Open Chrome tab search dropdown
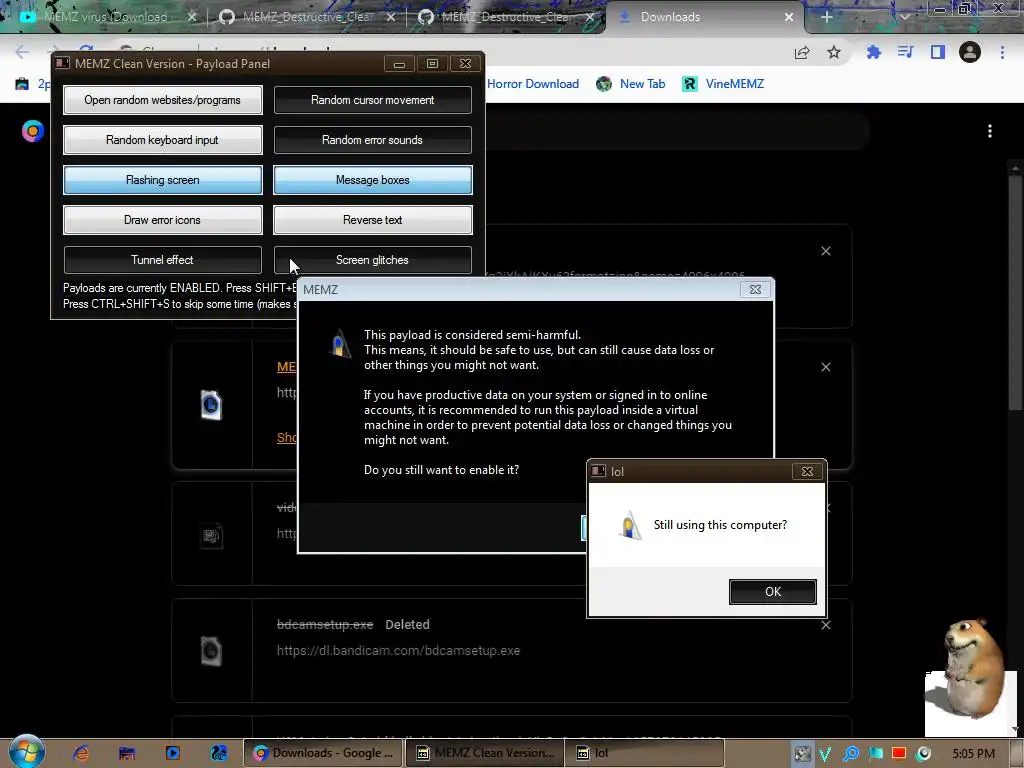Image resolution: width=1024 pixels, height=768 pixels. click(904, 17)
